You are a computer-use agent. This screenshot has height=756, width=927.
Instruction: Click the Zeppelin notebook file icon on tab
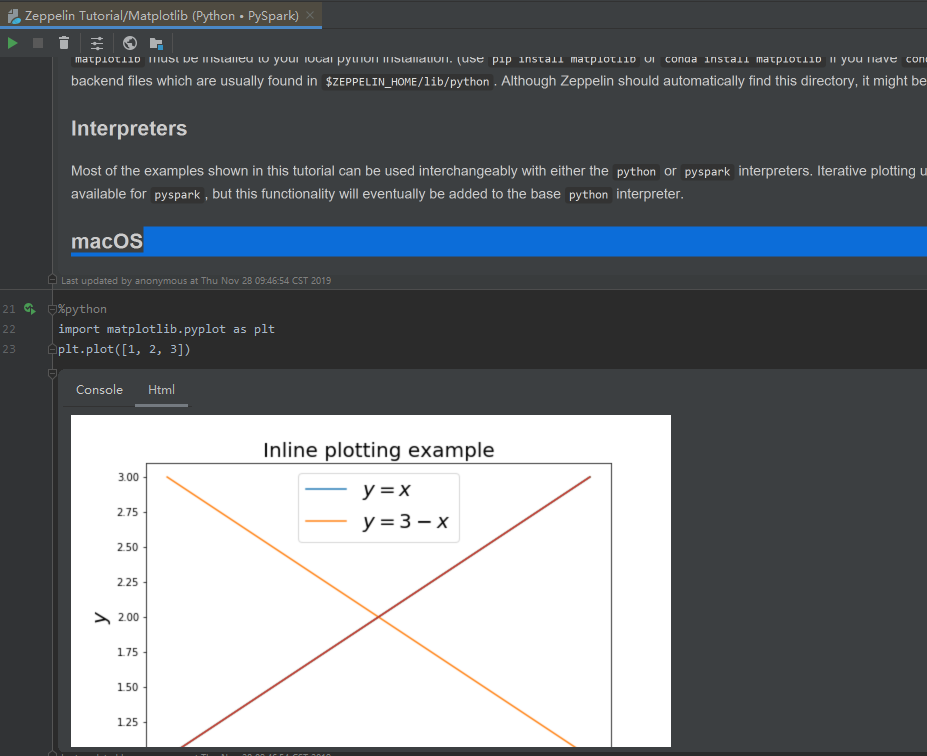(x=14, y=15)
